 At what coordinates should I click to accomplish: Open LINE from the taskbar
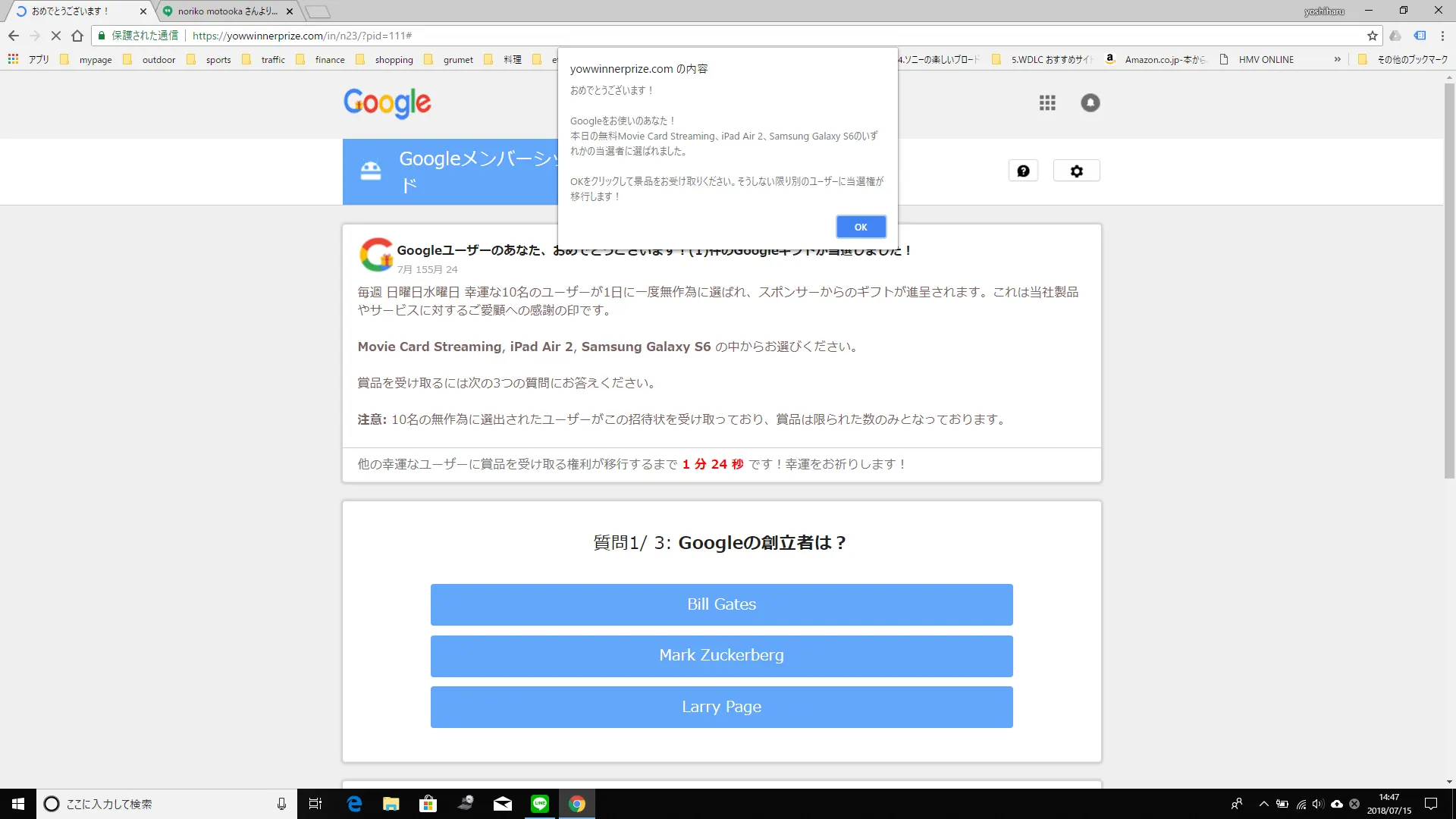(539, 804)
